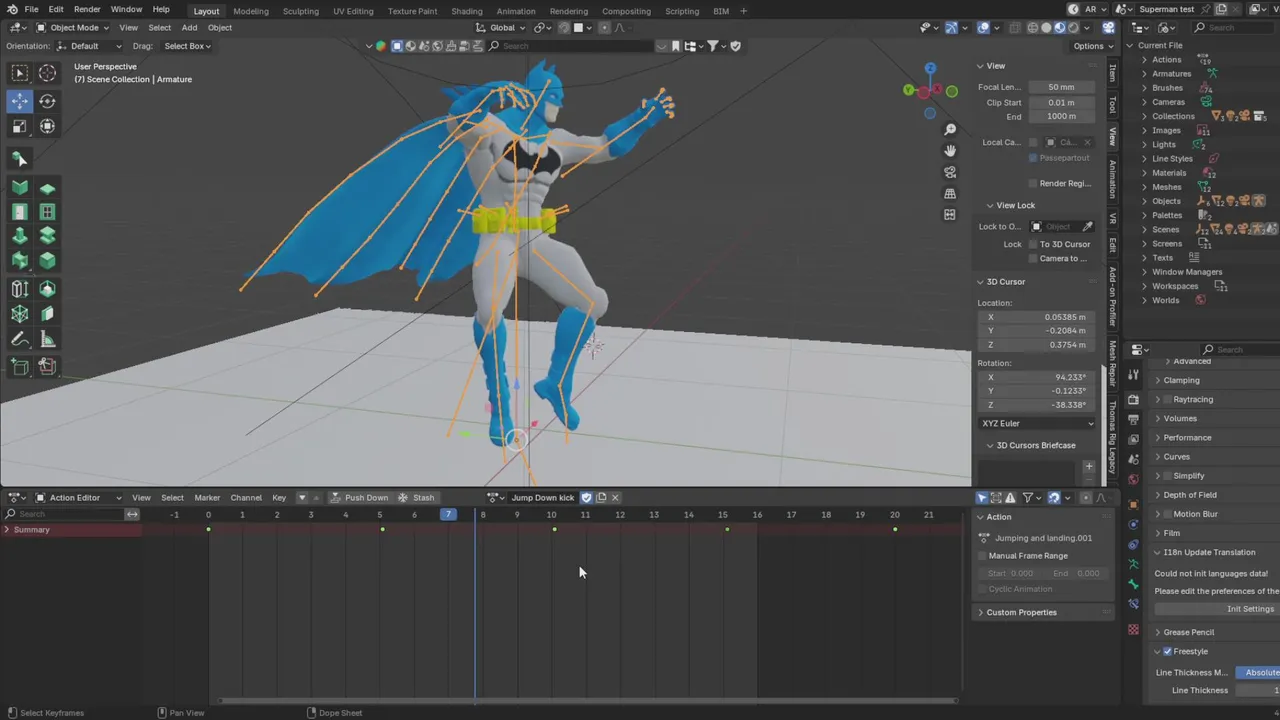Click the pan hand icon in the viewport
Viewport: 1280px width, 720px height.
tap(950, 151)
